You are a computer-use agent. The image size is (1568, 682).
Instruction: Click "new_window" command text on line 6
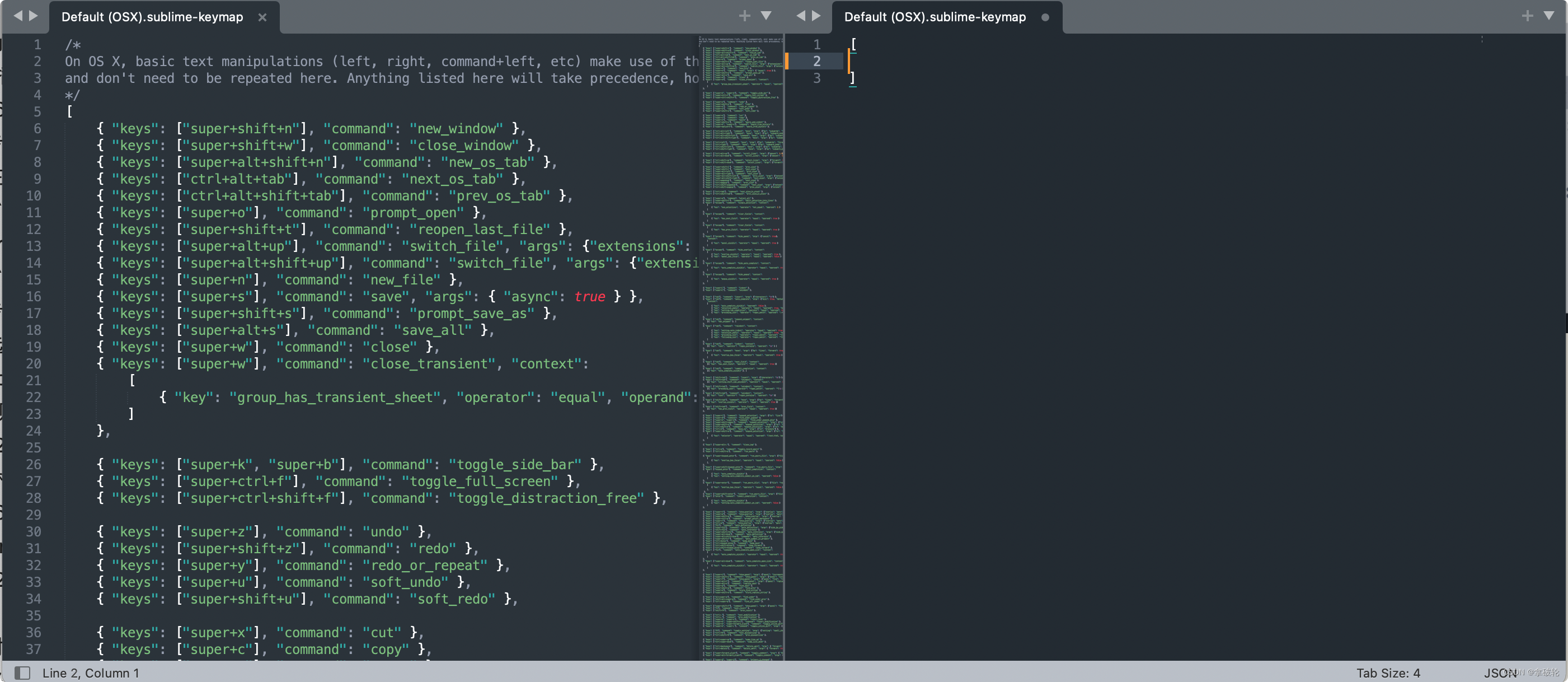pos(457,128)
